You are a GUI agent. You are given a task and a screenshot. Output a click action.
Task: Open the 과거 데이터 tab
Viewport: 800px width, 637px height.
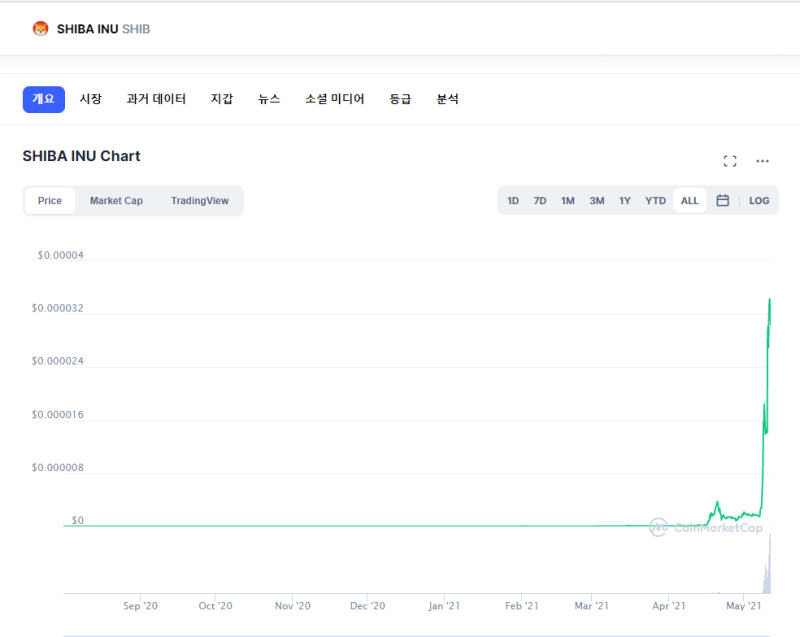[156, 99]
